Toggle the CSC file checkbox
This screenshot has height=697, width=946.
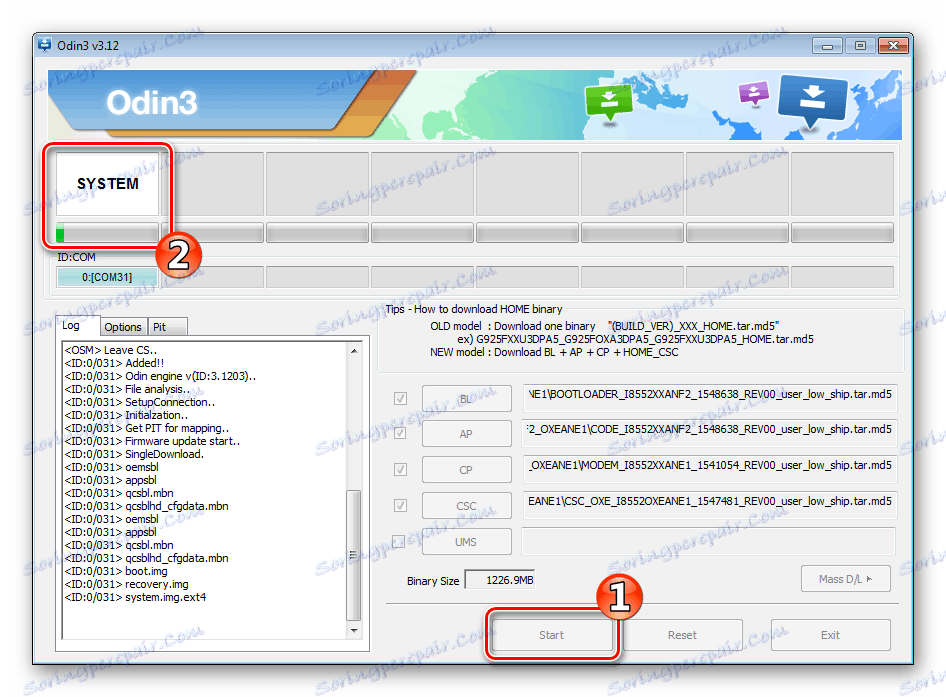tap(400, 505)
